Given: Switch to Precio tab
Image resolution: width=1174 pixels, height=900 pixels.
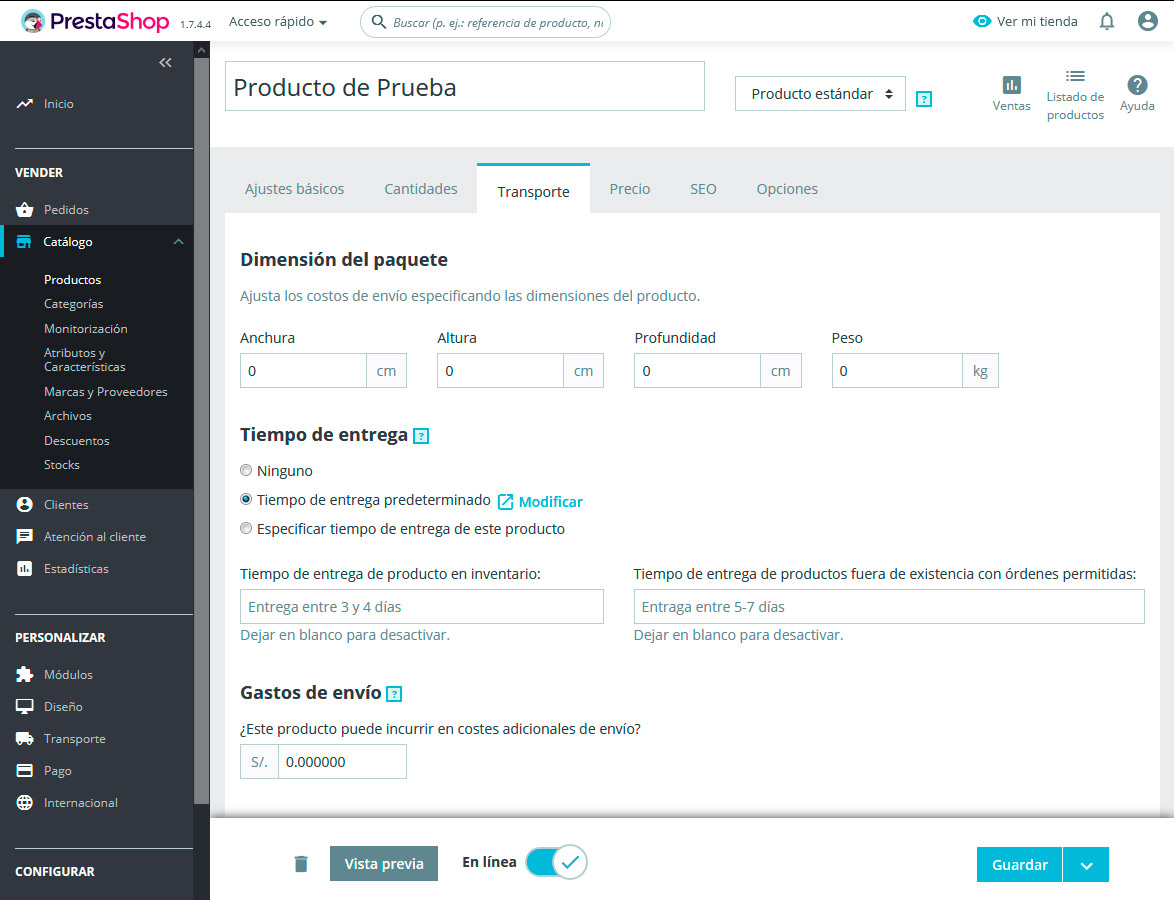Looking at the screenshot, I should 630,189.
